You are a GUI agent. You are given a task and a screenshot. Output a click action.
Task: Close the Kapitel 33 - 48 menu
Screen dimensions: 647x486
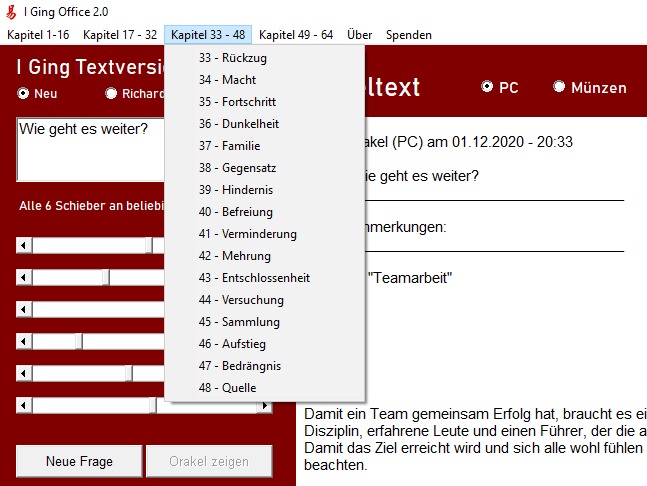pyautogui.click(x=208, y=35)
